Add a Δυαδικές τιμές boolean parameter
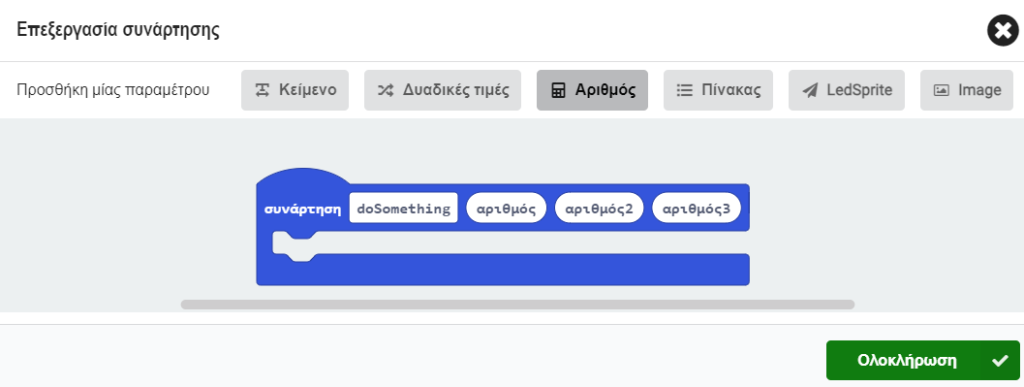Viewport: 1024px width, 387px height. pos(442,90)
